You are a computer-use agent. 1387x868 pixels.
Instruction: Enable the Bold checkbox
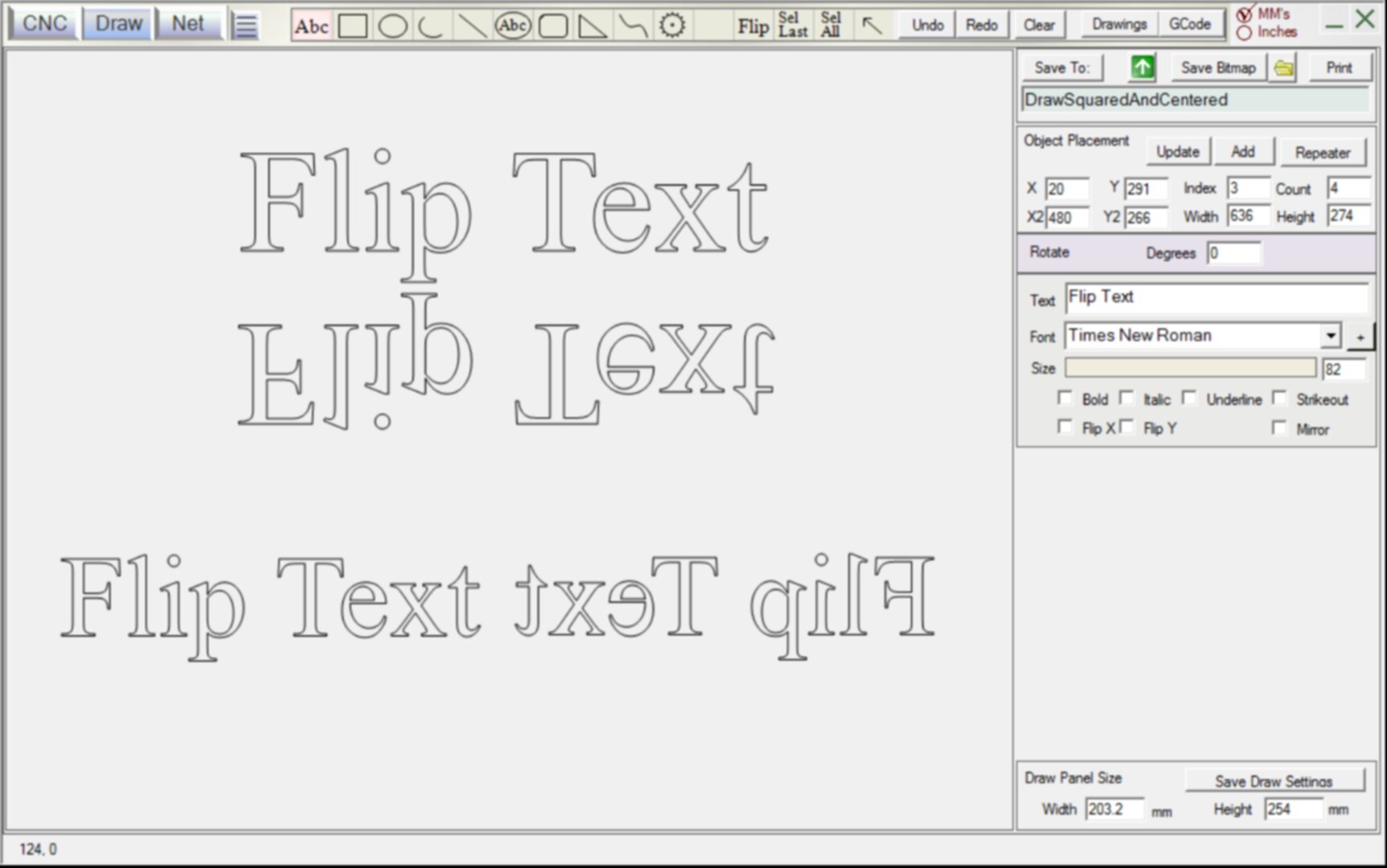coord(1065,398)
